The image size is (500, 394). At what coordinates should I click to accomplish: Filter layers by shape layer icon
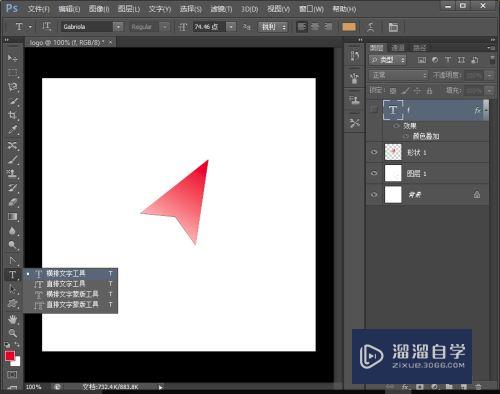(x=461, y=60)
